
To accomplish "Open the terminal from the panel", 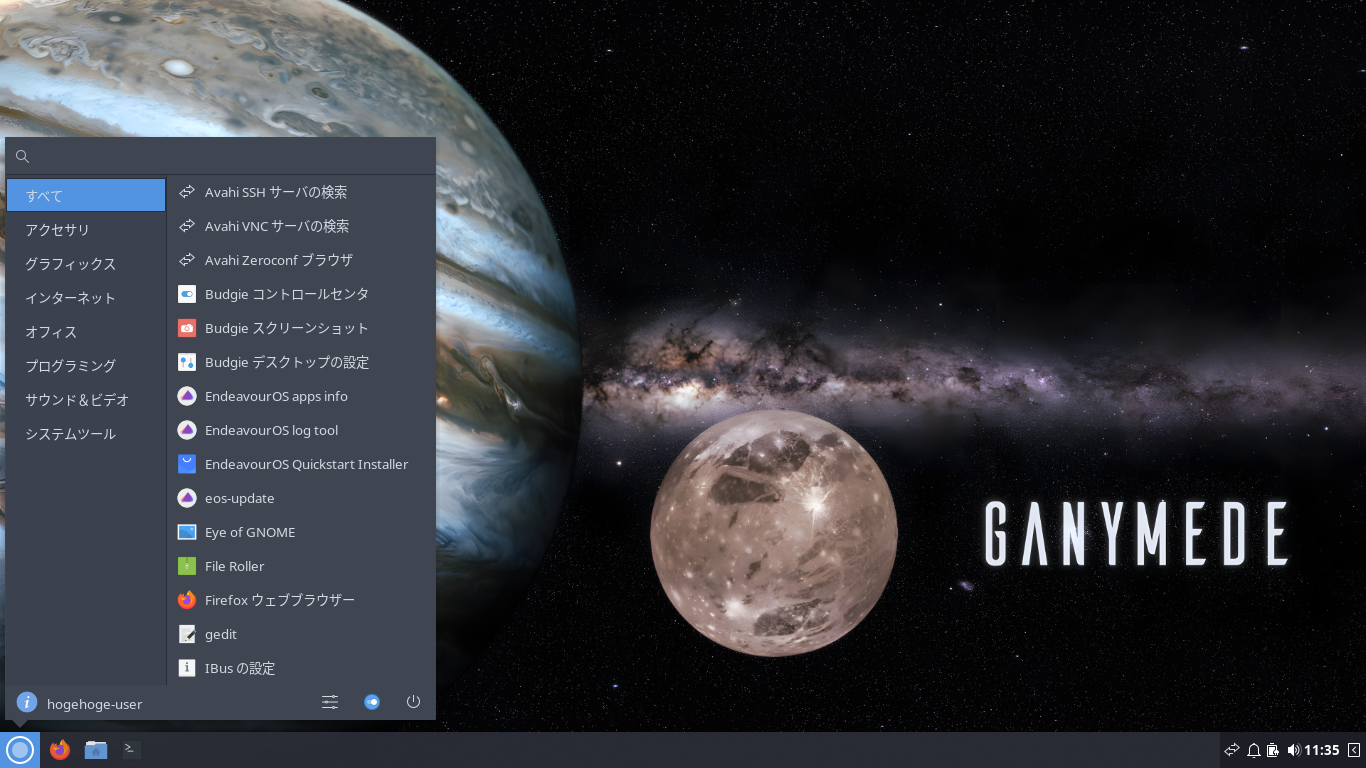I will (132, 749).
